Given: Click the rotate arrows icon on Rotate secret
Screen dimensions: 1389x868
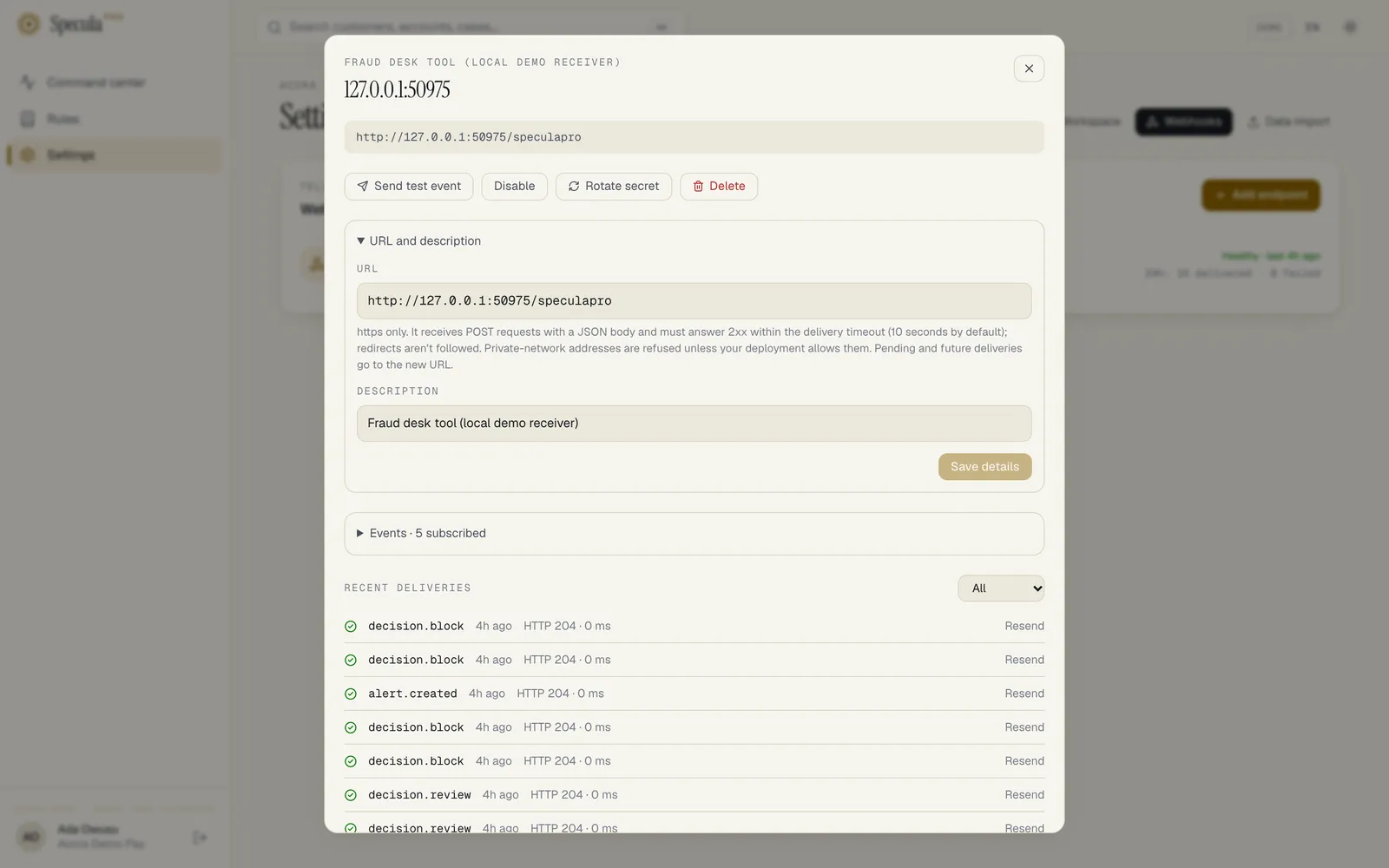Looking at the screenshot, I should [x=574, y=187].
